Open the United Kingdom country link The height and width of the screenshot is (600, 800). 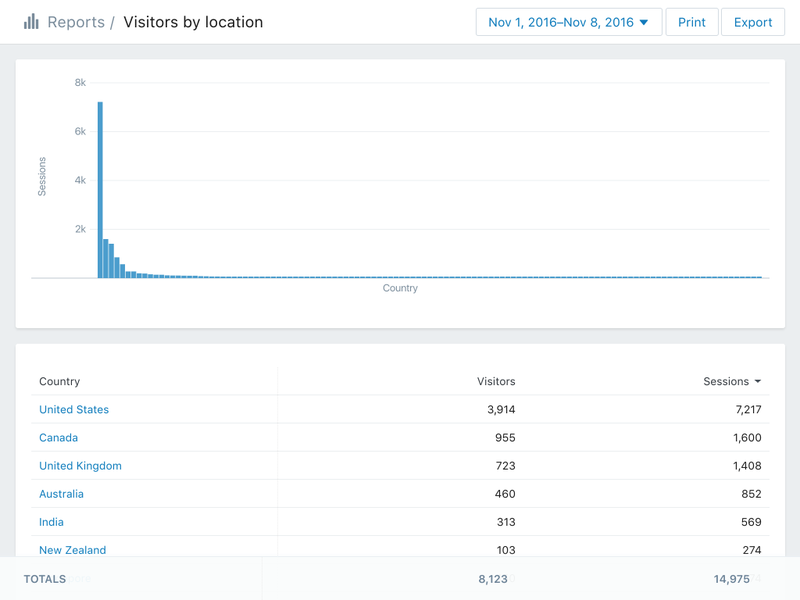[81, 466]
